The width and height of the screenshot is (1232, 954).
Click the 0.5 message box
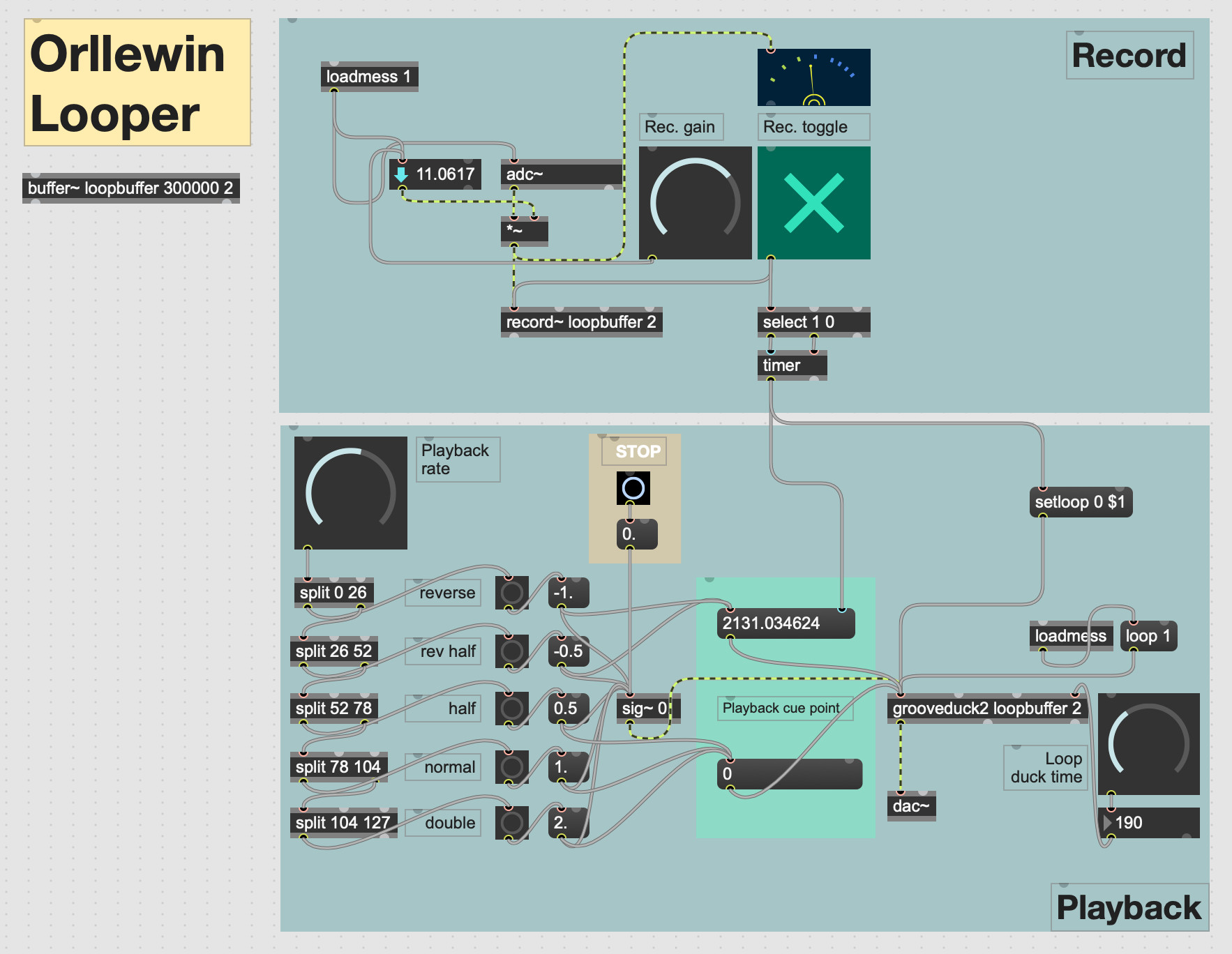point(569,709)
